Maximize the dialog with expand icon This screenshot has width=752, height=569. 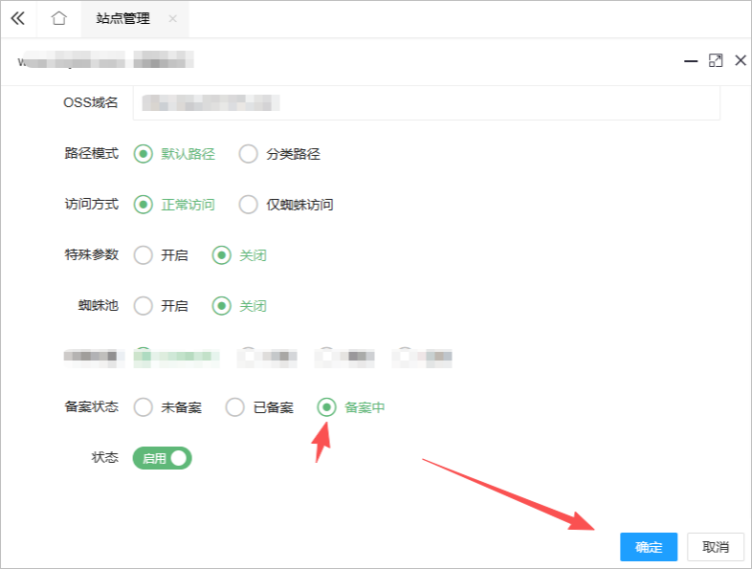pos(716,60)
